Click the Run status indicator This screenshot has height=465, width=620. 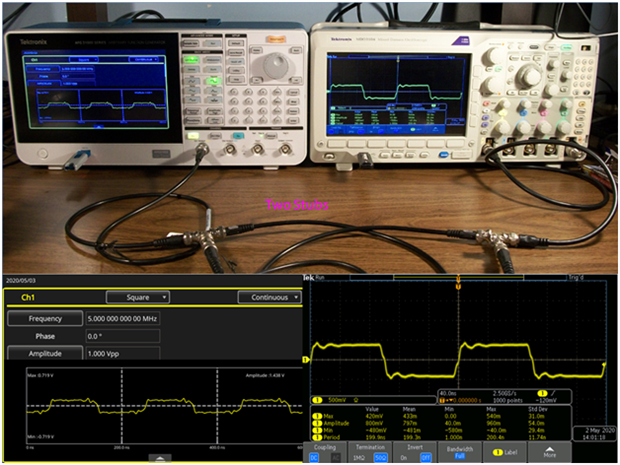(320, 278)
